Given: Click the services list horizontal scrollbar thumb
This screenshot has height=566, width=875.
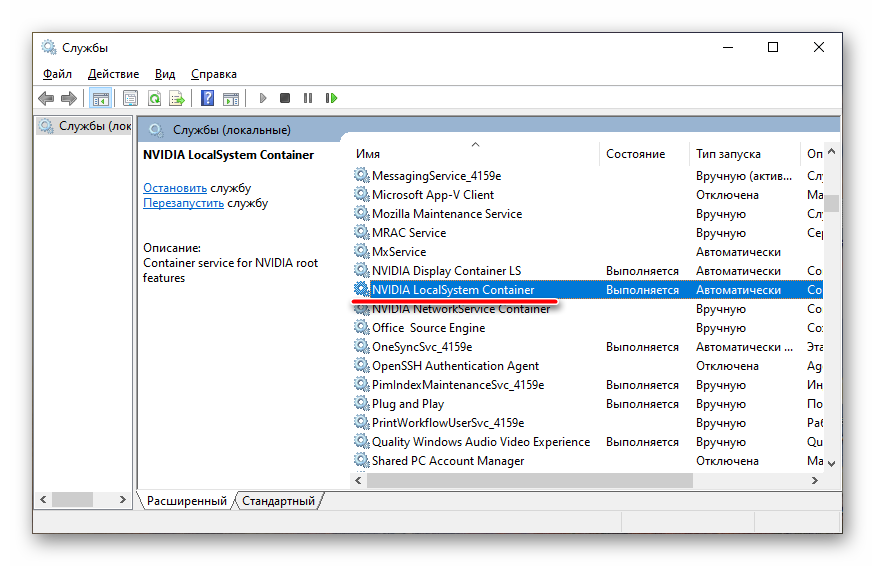Looking at the screenshot, I should tap(530, 480).
